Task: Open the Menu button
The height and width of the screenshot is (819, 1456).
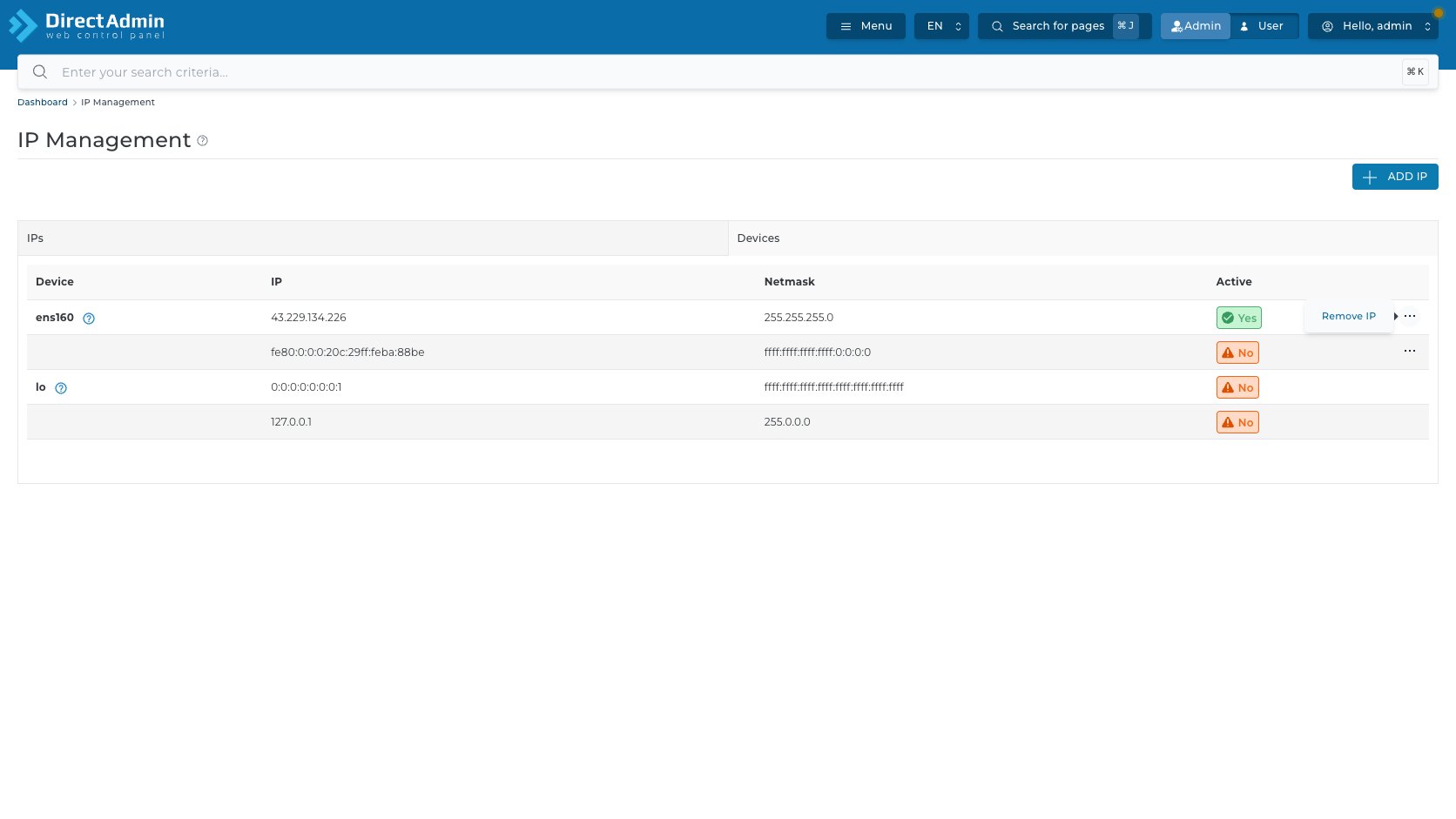Action: [x=866, y=26]
